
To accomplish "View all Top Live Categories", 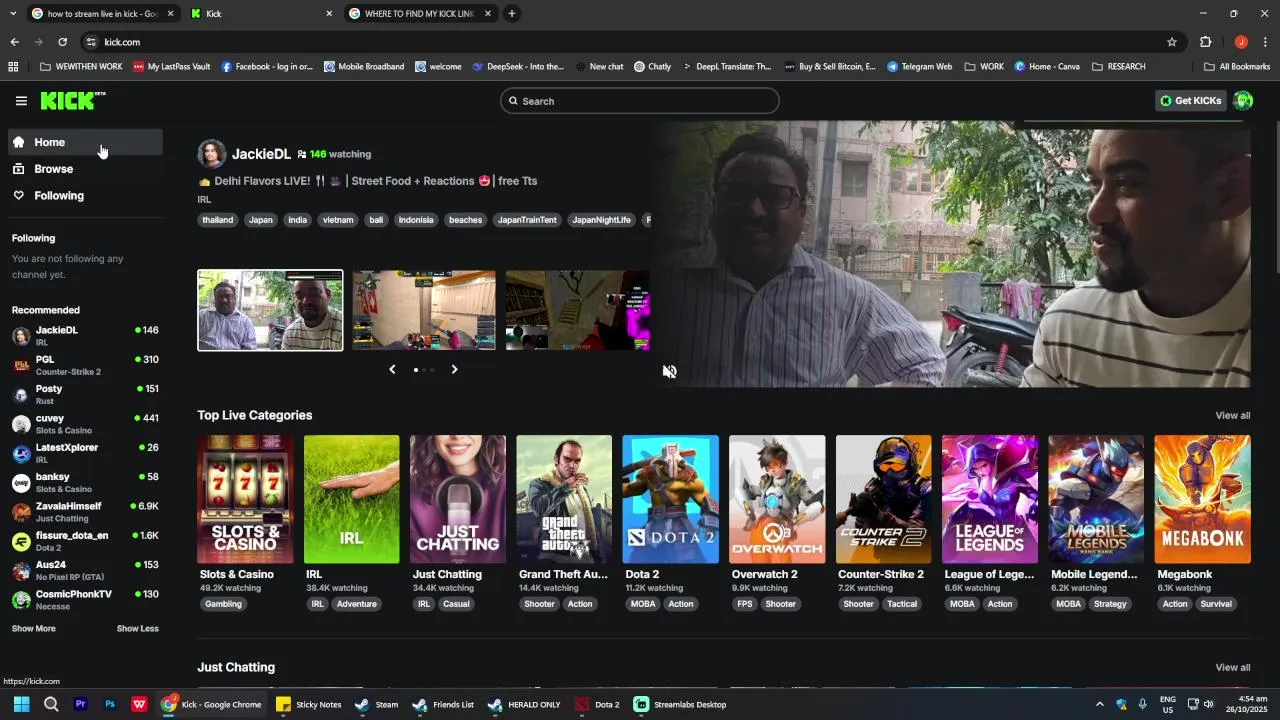I will point(1232,416).
